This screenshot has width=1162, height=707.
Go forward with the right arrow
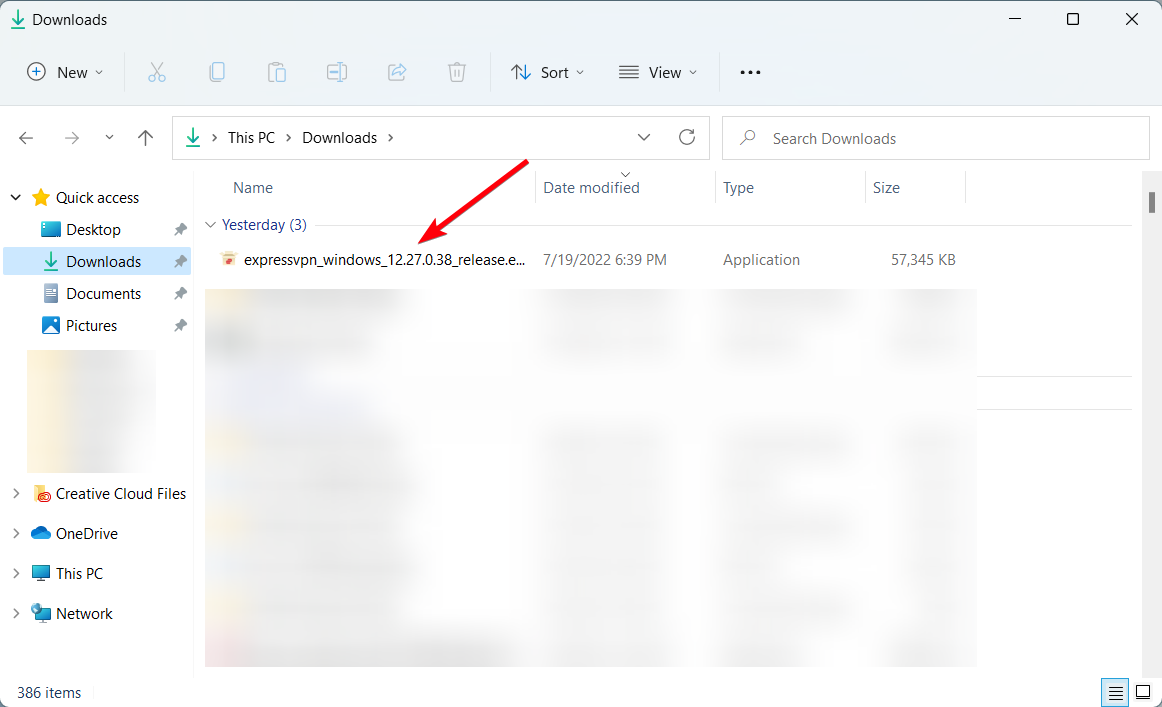72,138
